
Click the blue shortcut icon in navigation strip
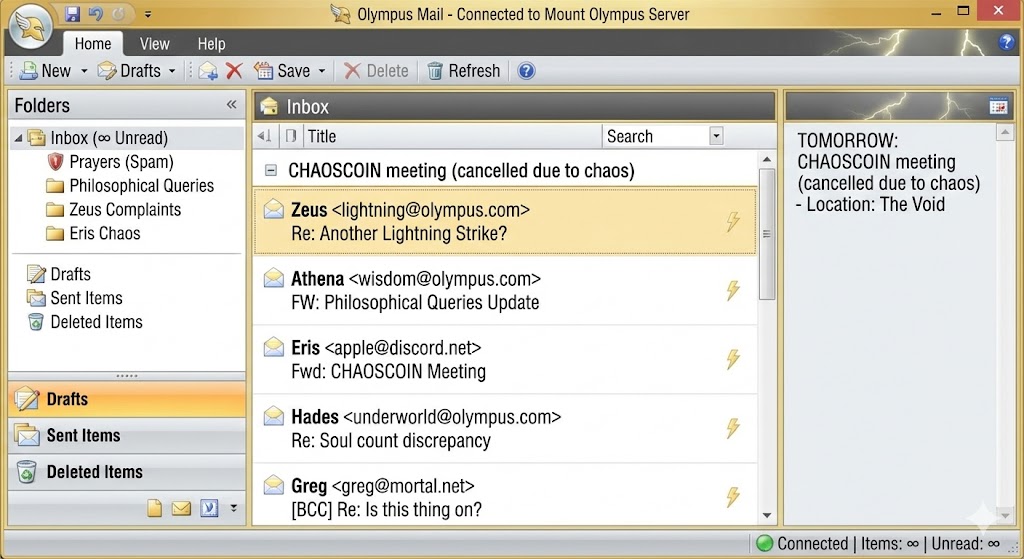[x=209, y=507]
